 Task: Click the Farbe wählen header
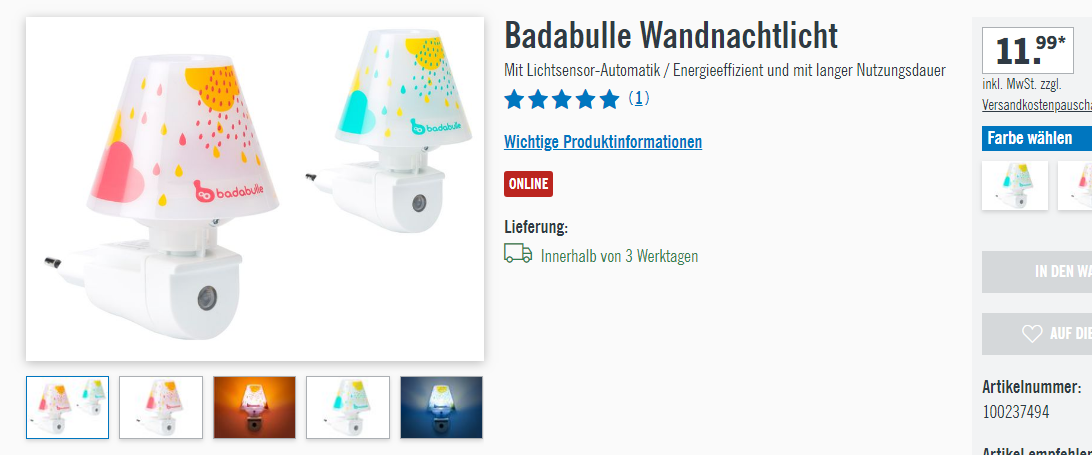[1037, 138]
